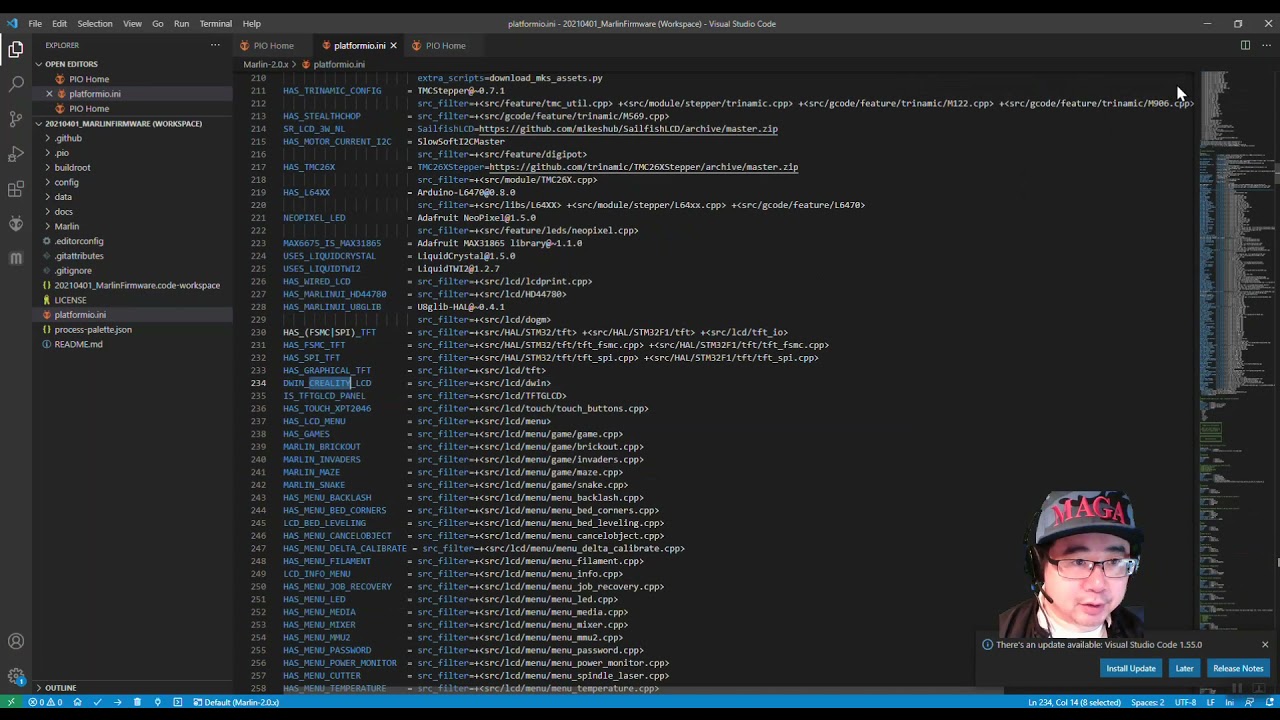Image resolution: width=1280 pixels, height=720 pixels.
Task: Open the Source Control view
Action: 16,119
